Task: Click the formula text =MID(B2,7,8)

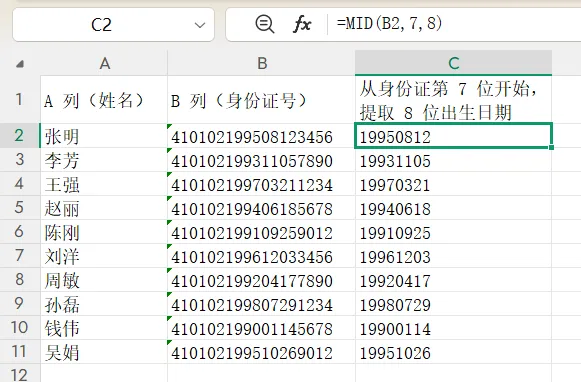Action: [x=390, y=24]
